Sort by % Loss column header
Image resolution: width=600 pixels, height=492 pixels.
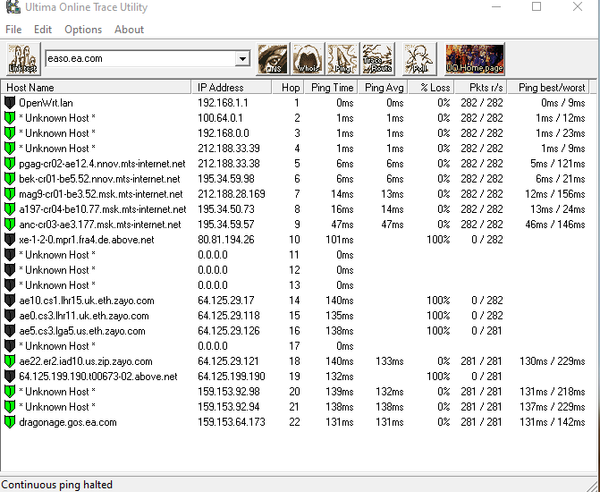[431, 88]
